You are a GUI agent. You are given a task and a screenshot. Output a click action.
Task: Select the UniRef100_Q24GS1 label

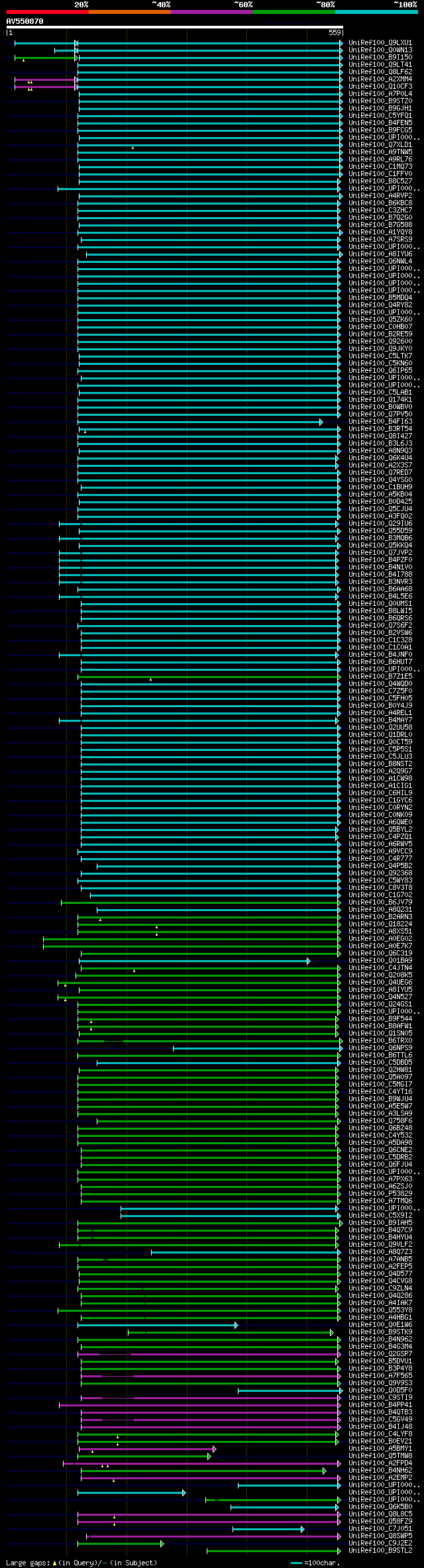(x=380, y=1004)
